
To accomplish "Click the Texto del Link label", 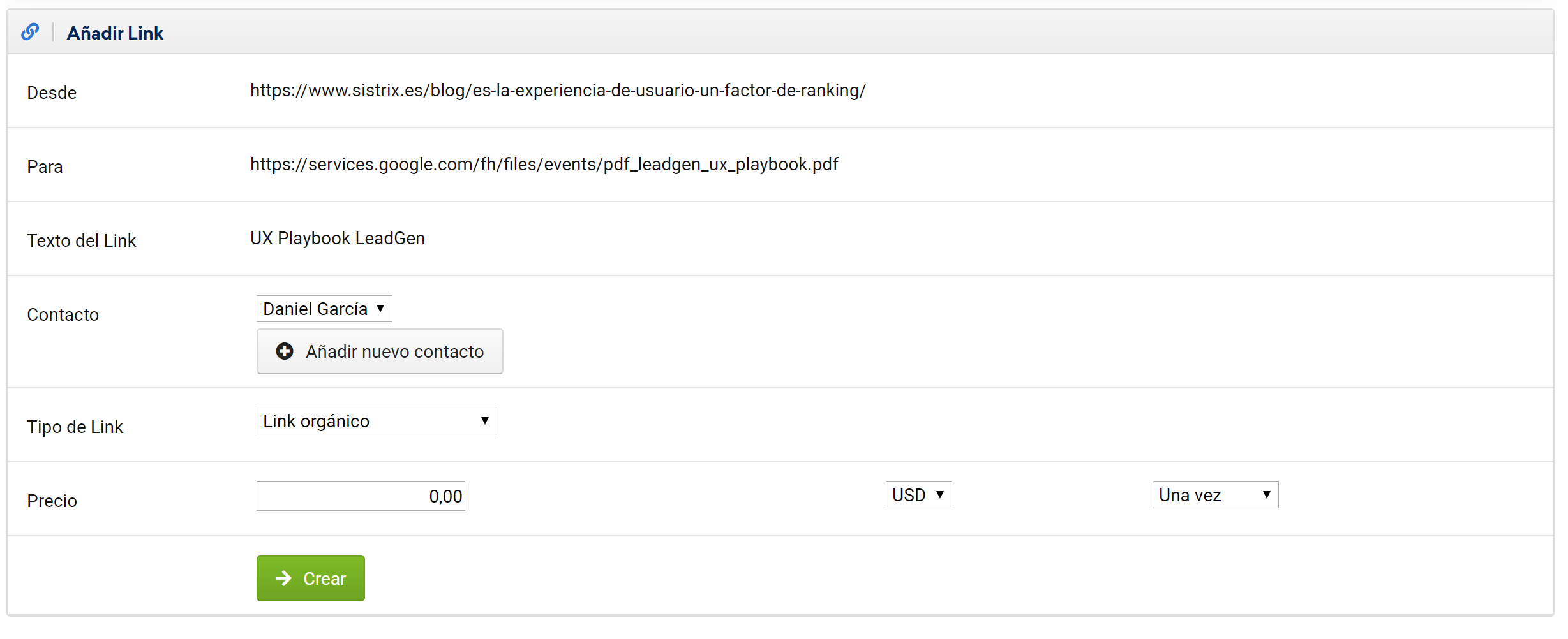I will point(82,241).
